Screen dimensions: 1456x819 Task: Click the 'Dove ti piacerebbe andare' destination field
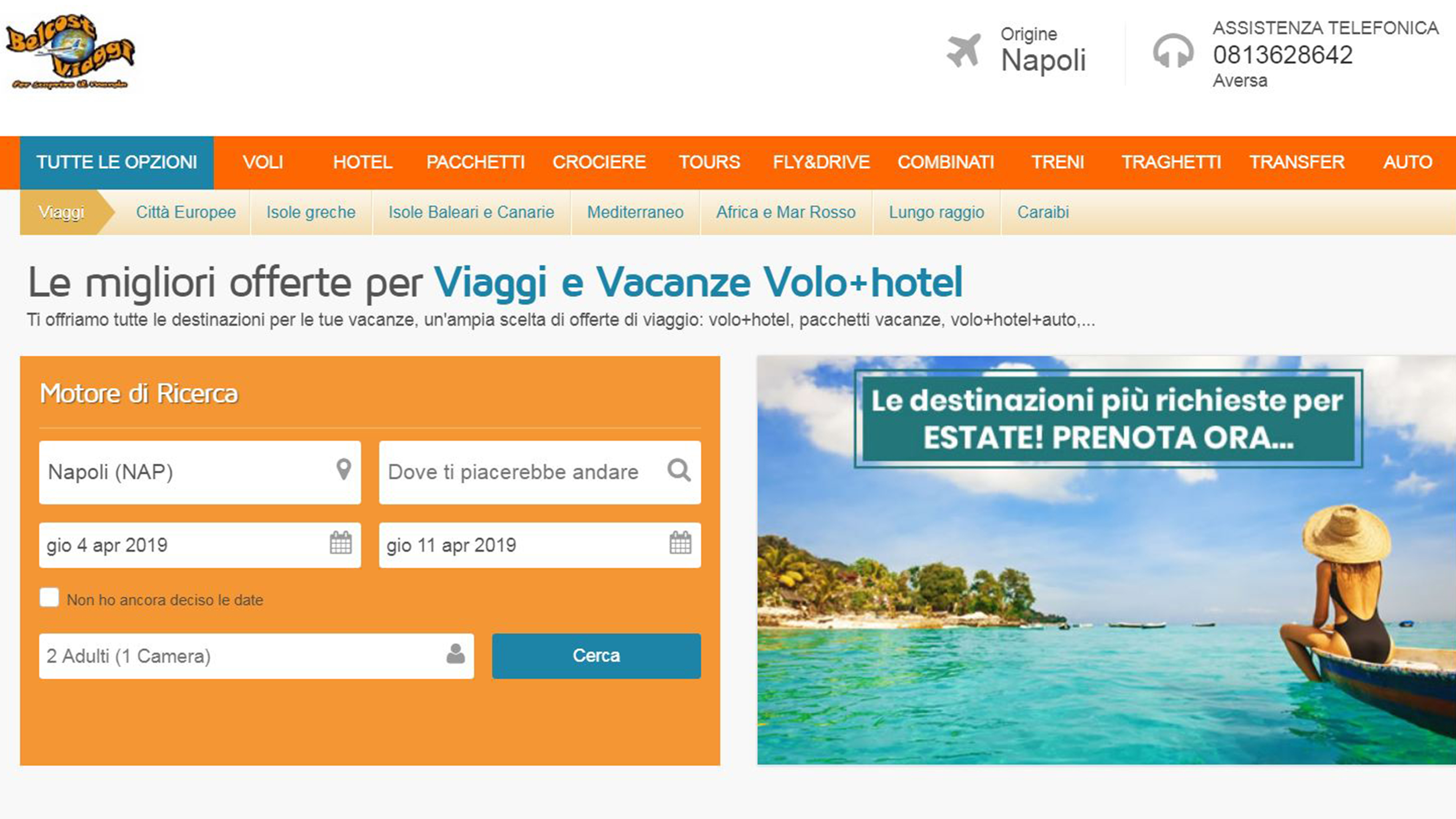coord(540,472)
